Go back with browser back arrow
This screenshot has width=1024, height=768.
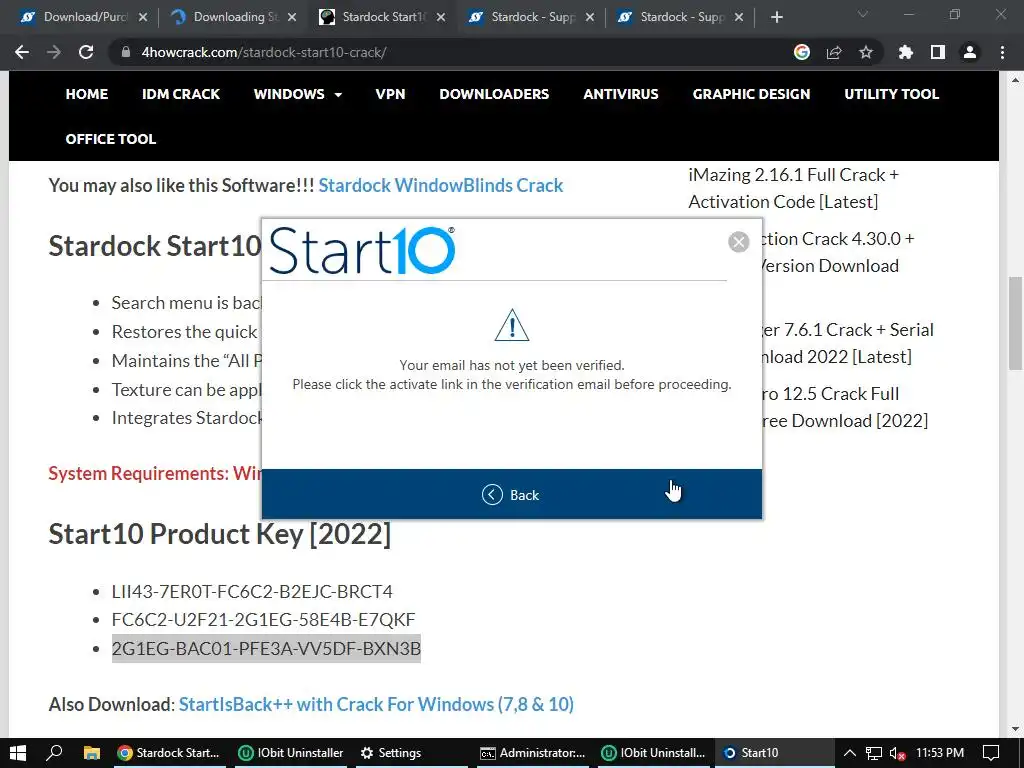[22, 52]
